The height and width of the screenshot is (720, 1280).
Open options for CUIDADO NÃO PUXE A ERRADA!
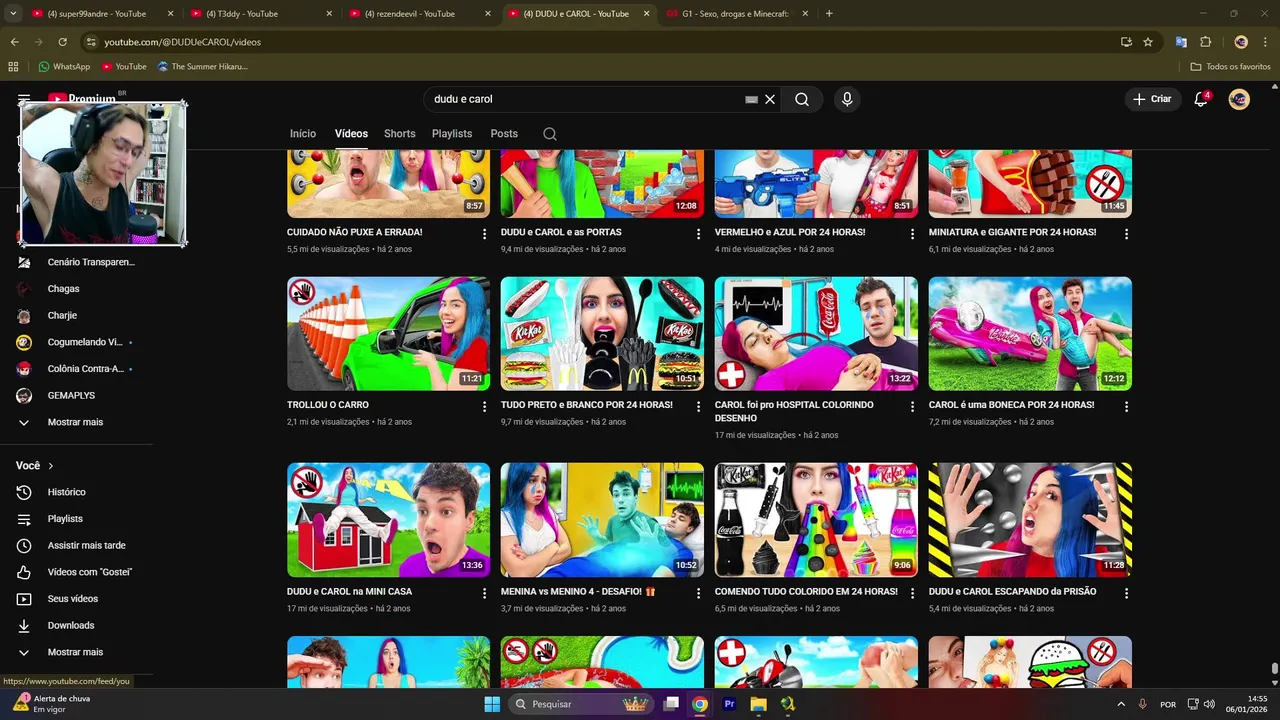click(x=484, y=233)
